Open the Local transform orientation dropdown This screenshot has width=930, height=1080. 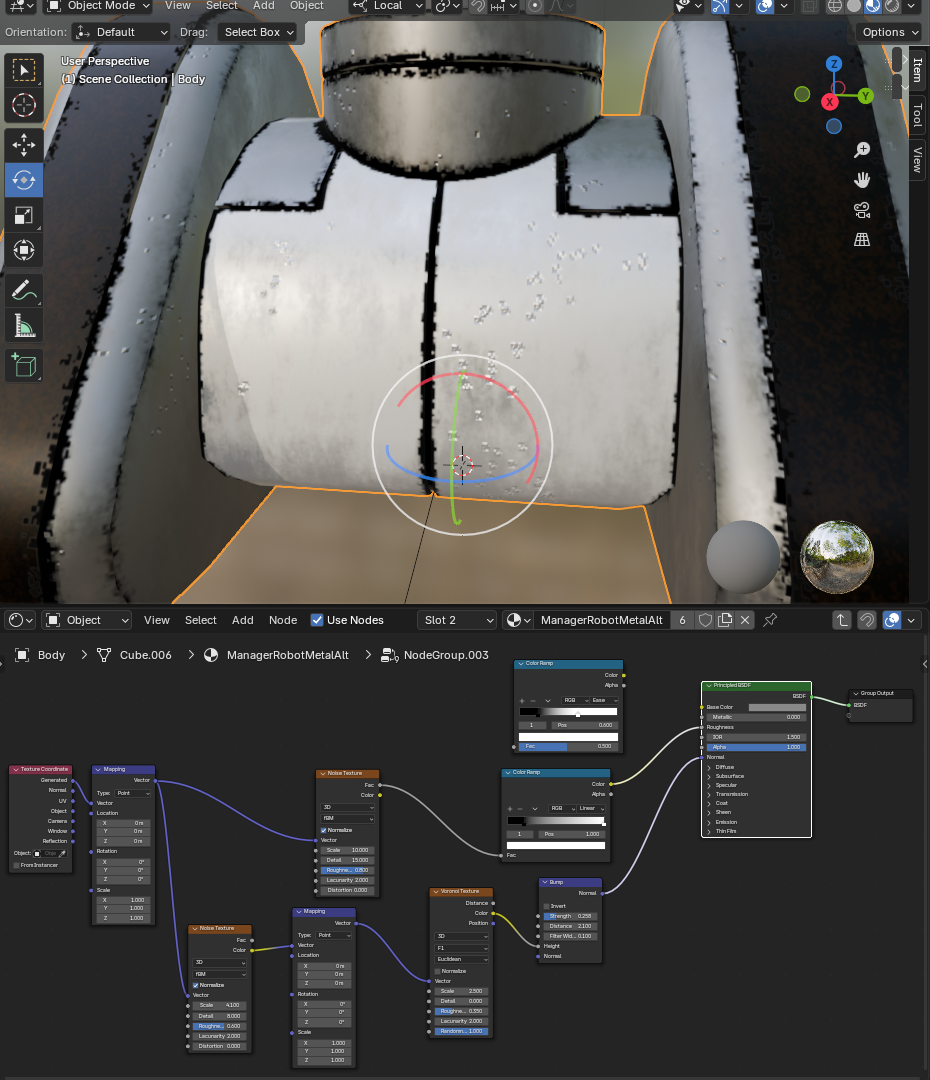click(x=388, y=6)
